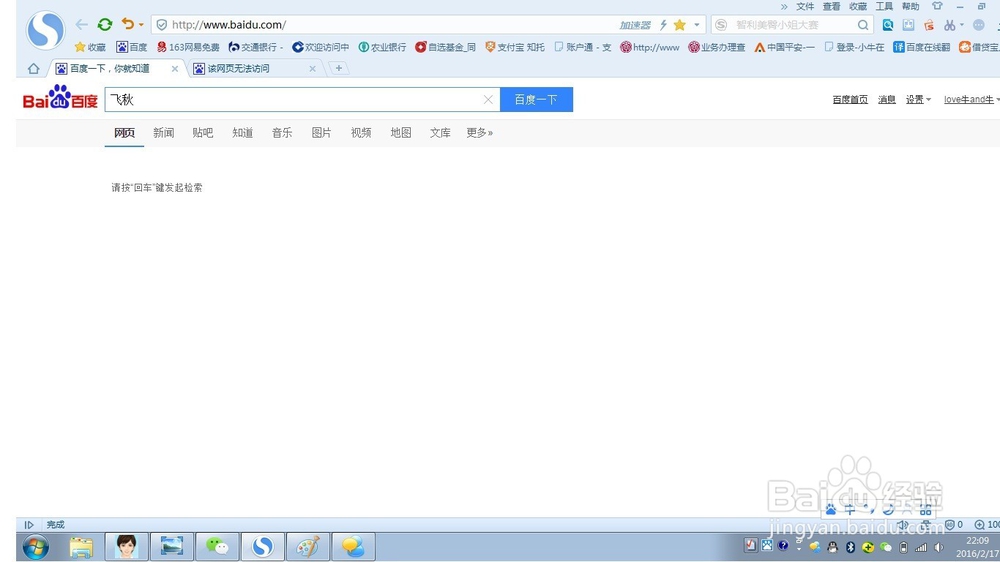Viewport: 1000px width, 562px height.
Task: Select the 地图 search category
Action: pyautogui.click(x=401, y=133)
